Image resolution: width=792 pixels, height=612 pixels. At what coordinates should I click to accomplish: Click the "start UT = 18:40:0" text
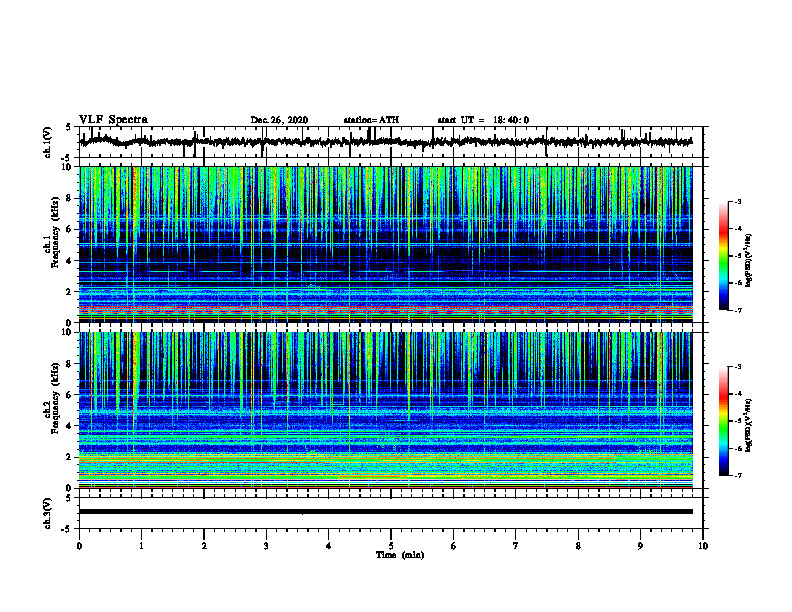tap(483, 120)
